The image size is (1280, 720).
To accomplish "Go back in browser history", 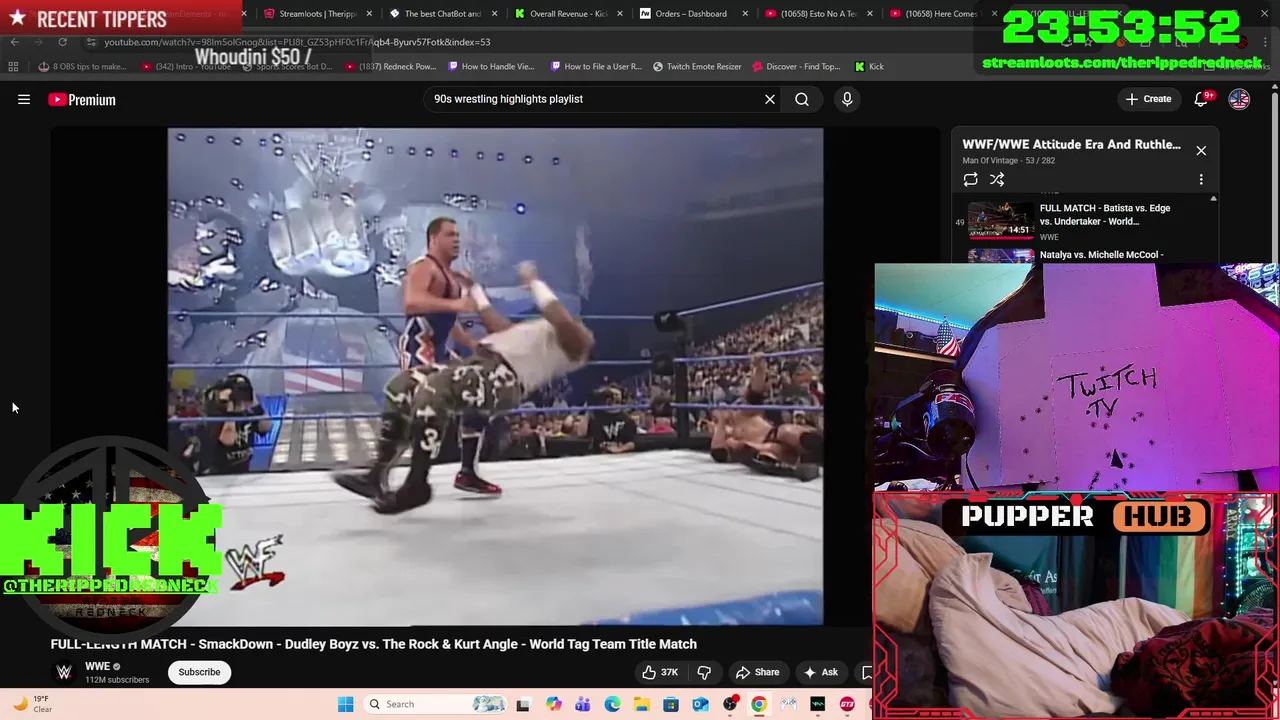I will point(14,42).
